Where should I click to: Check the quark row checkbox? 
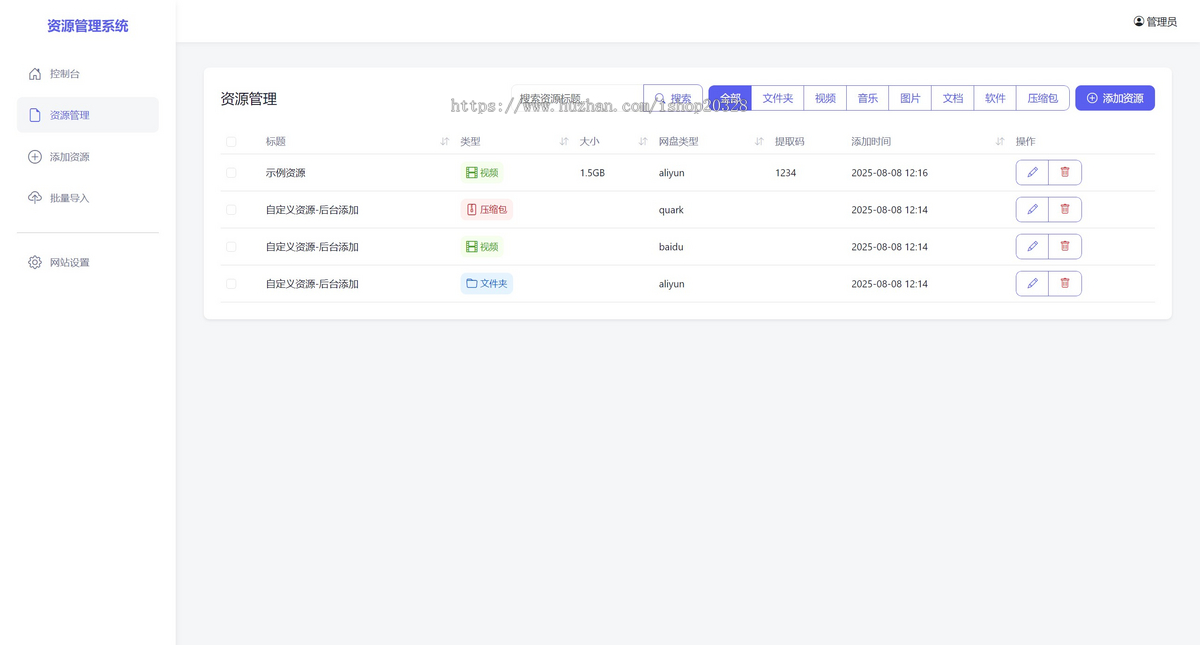(231, 210)
